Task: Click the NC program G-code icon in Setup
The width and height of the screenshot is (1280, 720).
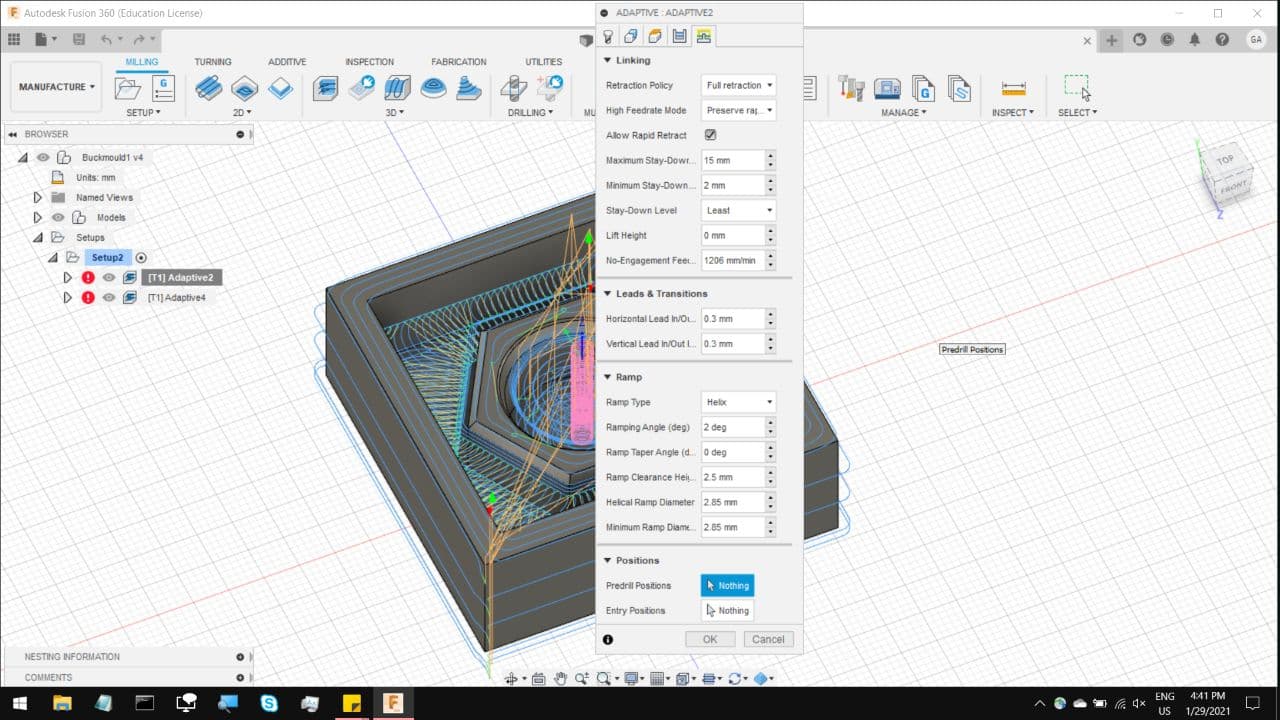Action: (x=163, y=88)
